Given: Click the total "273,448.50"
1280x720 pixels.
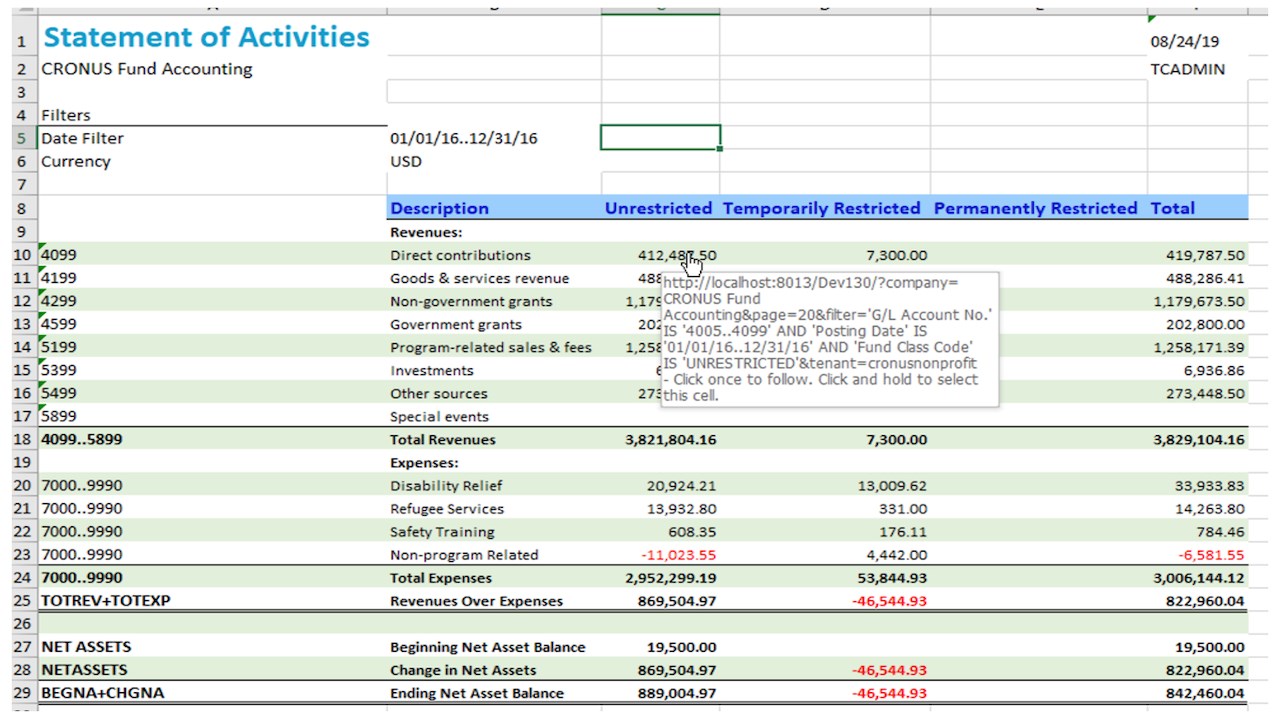Looking at the screenshot, I should (1205, 393).
